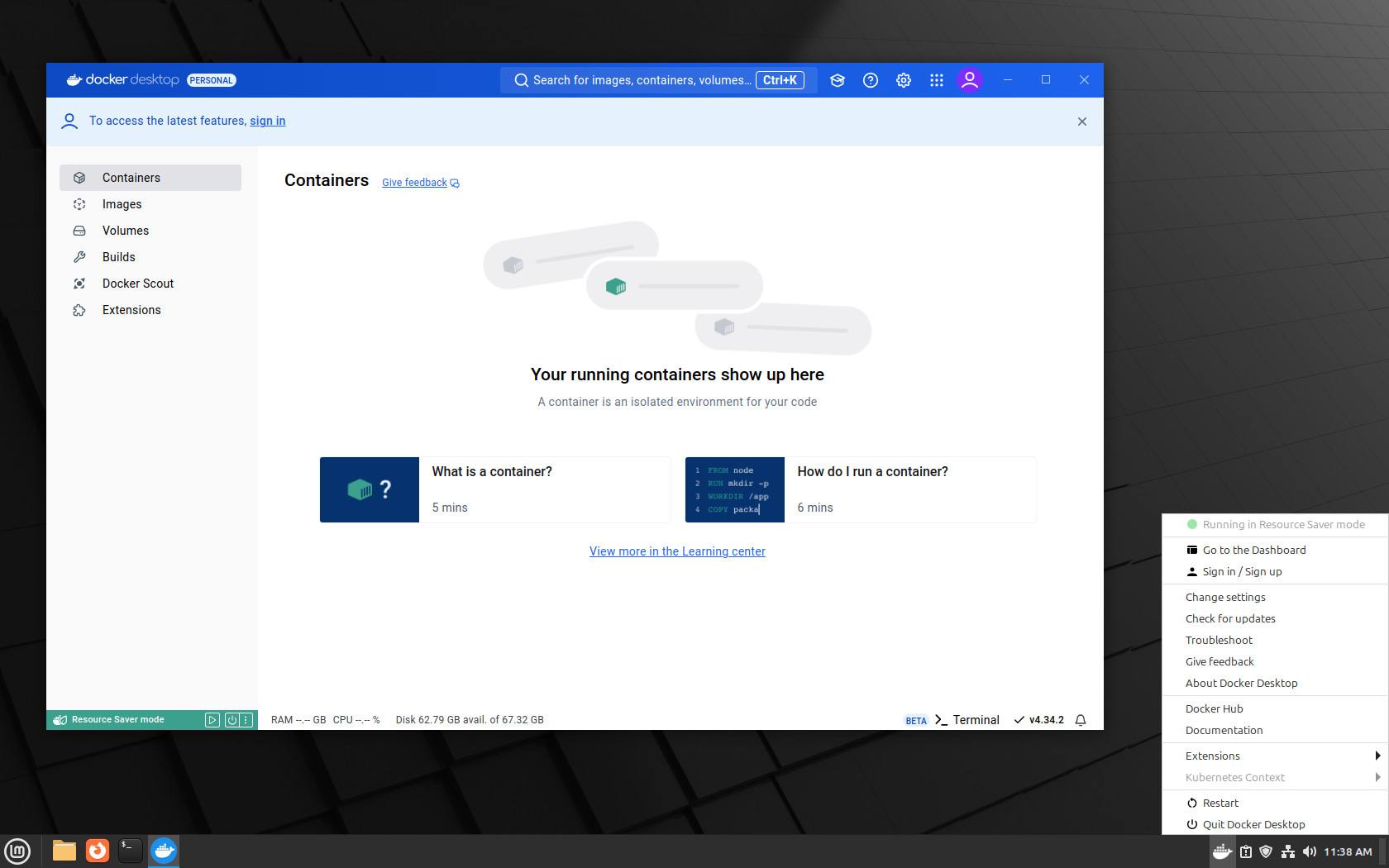Open the terminal taskbar icon
1389x868 pixels.
tap(131, 851)
